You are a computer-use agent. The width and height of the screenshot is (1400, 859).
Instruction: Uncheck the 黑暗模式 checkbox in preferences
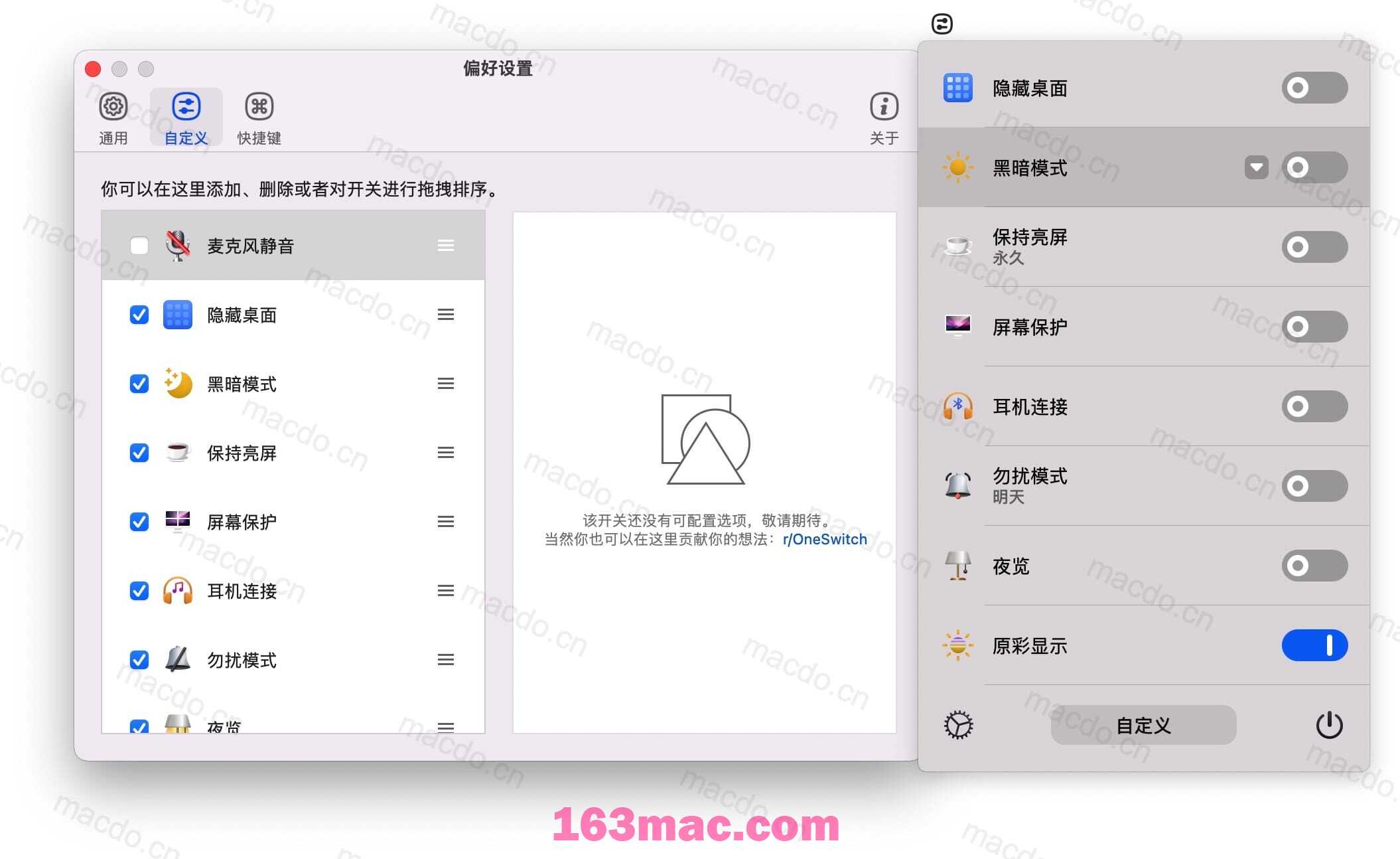(139, 384)
